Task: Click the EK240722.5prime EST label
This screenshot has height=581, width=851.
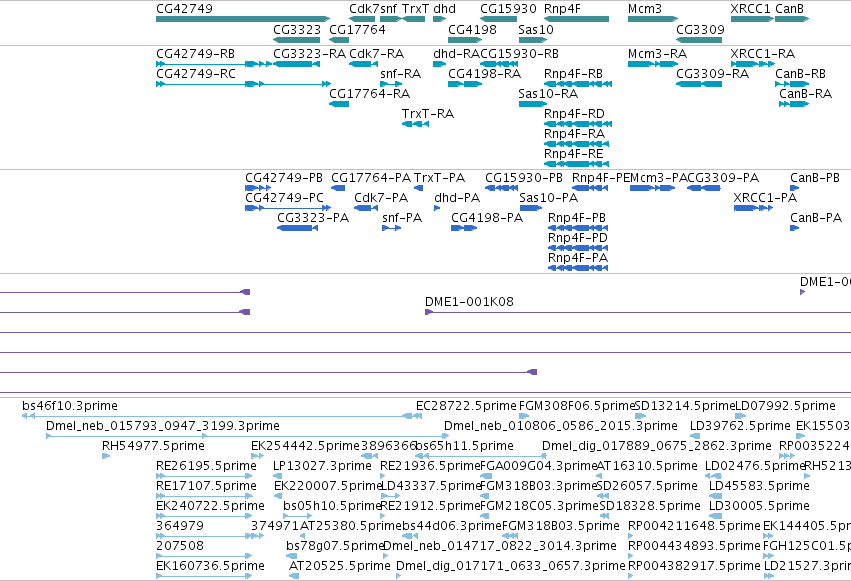Action: 210,507
